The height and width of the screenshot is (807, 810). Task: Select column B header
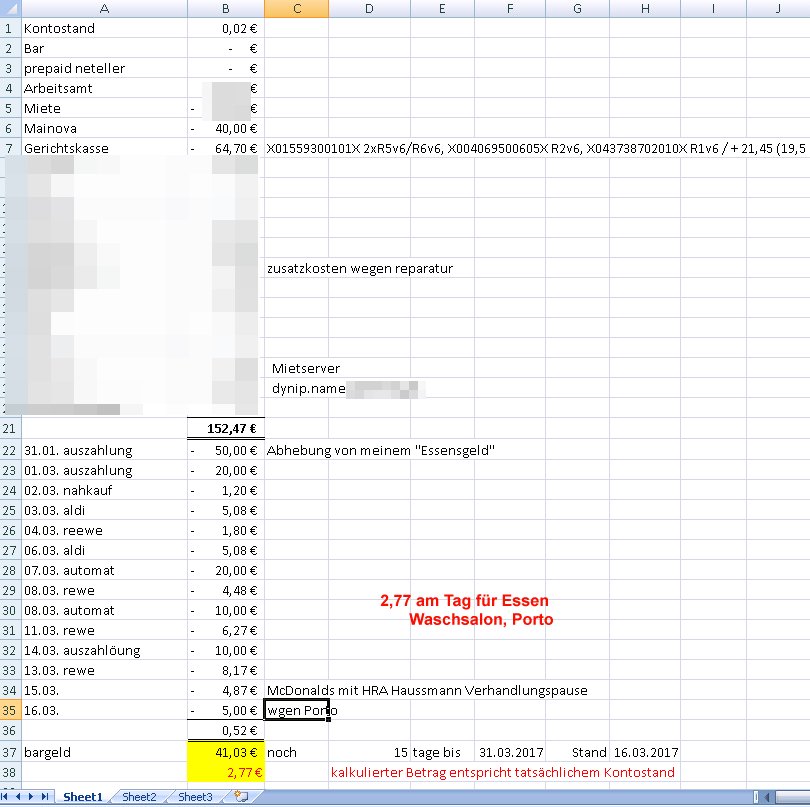(x=226, y=9)
